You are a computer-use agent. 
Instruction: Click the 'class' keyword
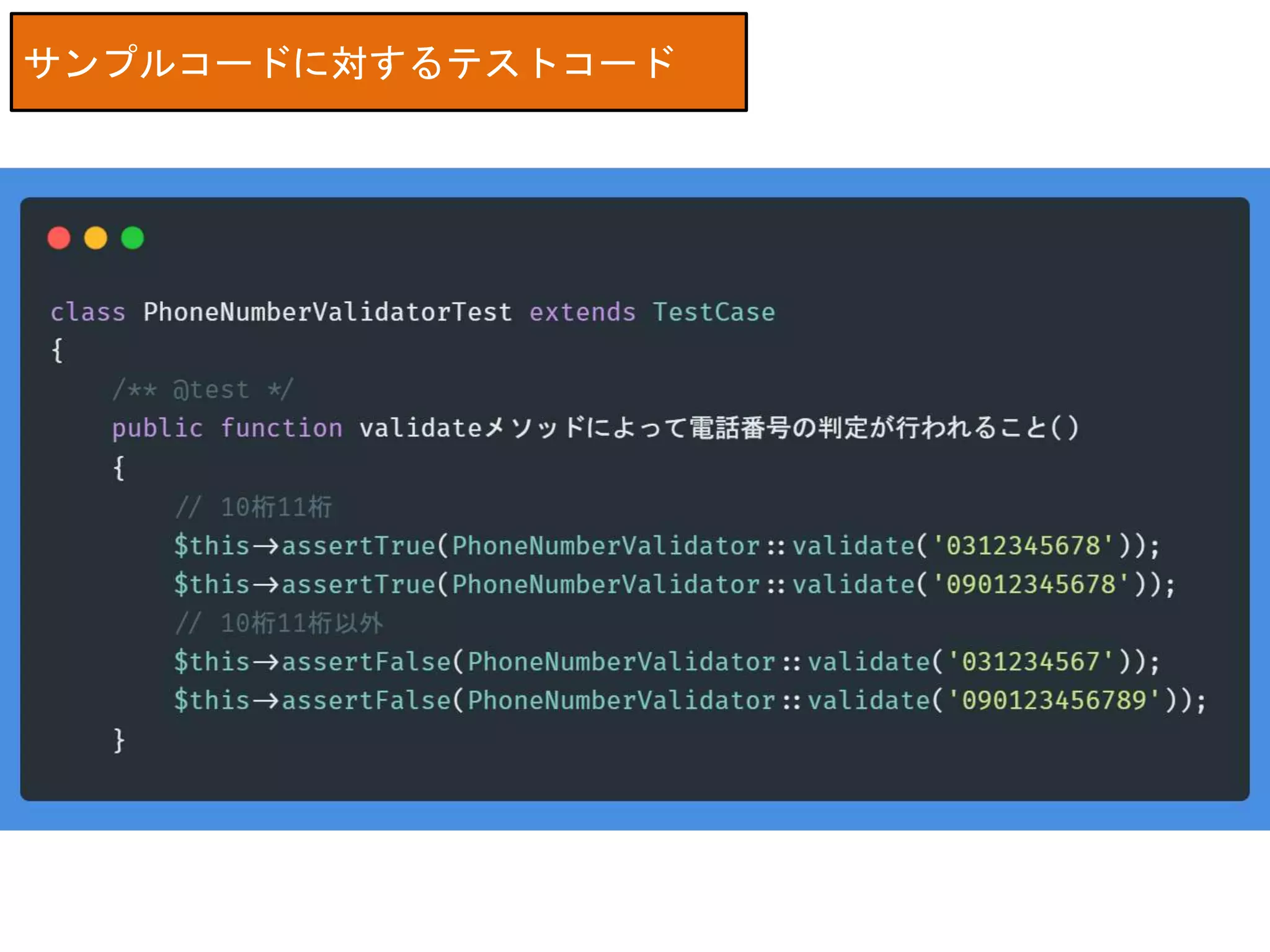(88, 312)
